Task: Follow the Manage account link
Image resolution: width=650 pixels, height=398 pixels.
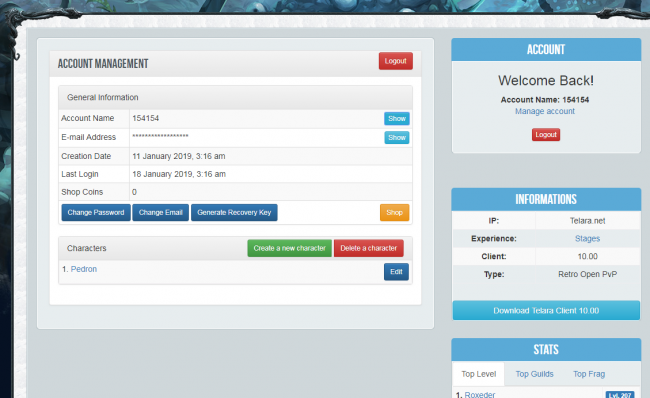Action: coord(545,111)
